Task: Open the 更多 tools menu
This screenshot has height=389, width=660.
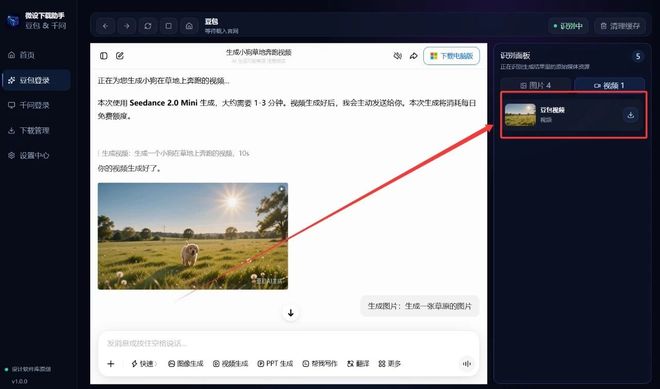Action: pyautogui.click(x=389, y=364)
